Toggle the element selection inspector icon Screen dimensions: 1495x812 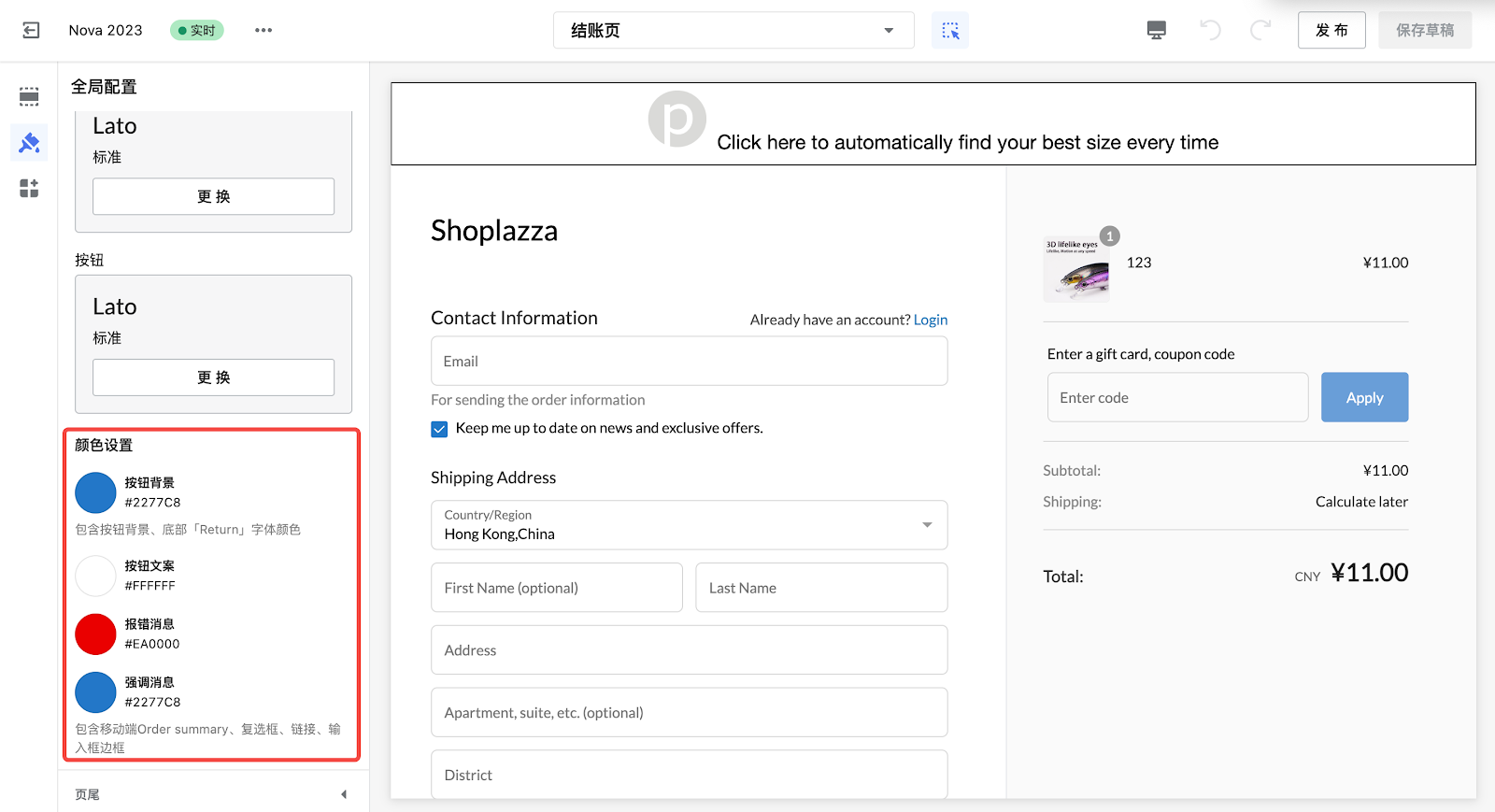950,30
